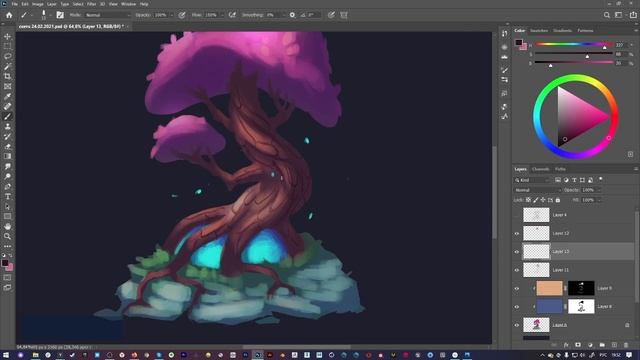Select the Hand tool
This screenshot has height=360, width=640.
(x=7, y=226)
